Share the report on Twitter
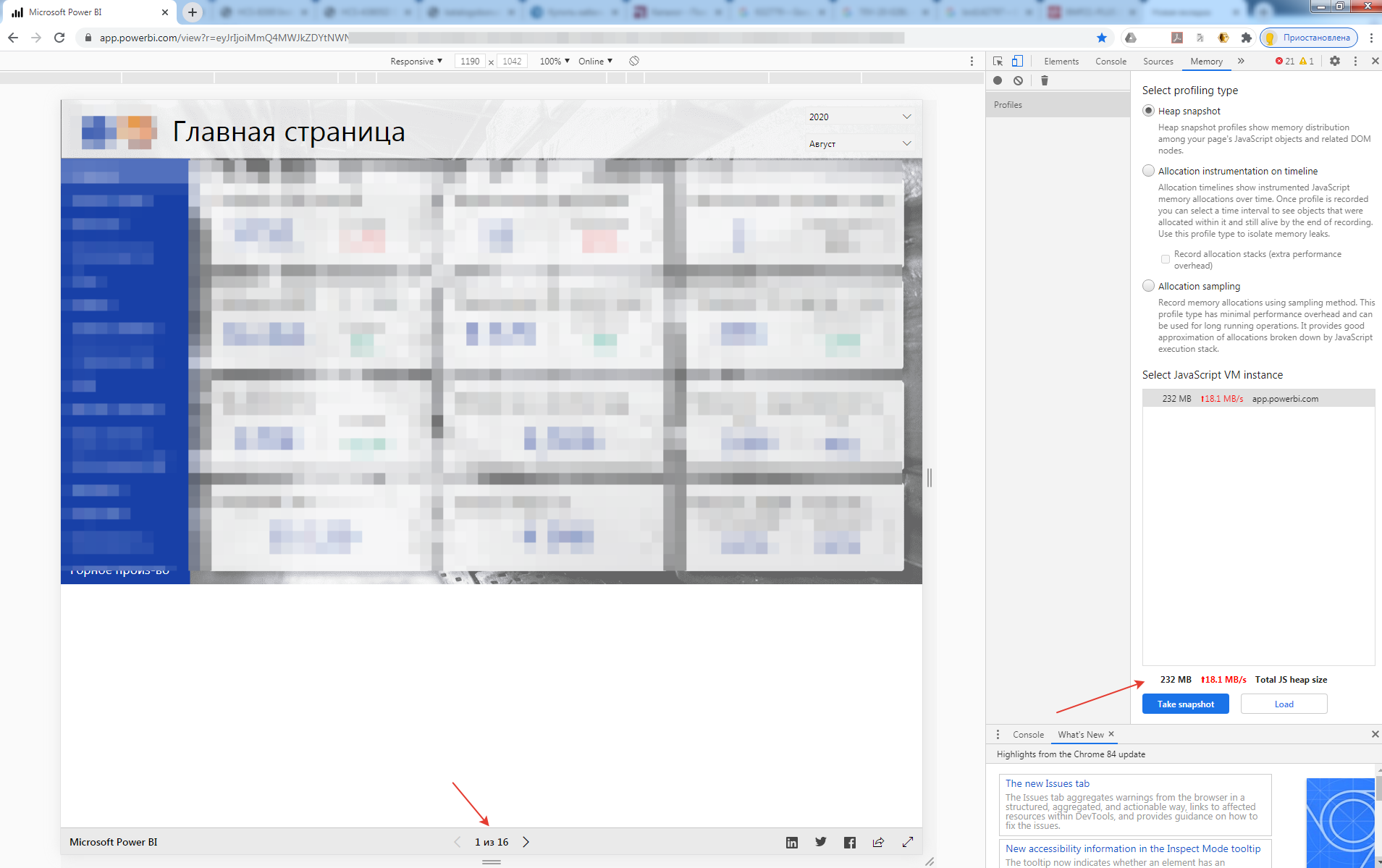 click(x=820, y=842)
